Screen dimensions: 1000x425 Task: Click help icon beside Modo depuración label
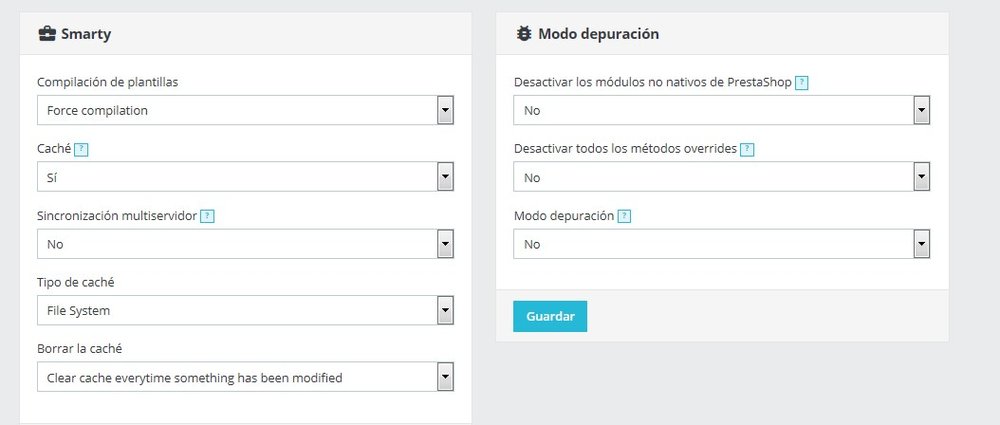(x=624, y=216)
